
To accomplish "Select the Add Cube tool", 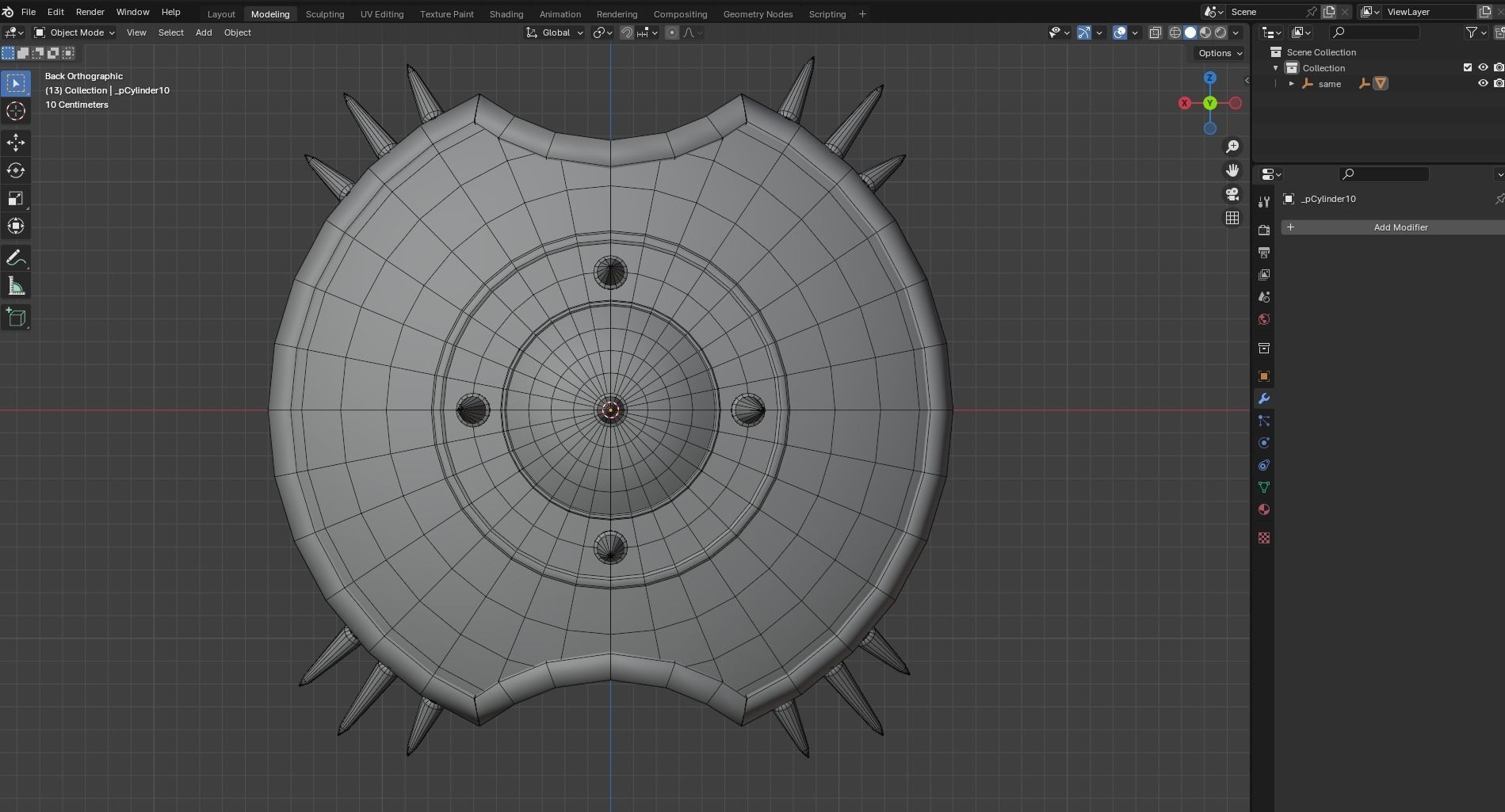I will click(x=16, y=318).
